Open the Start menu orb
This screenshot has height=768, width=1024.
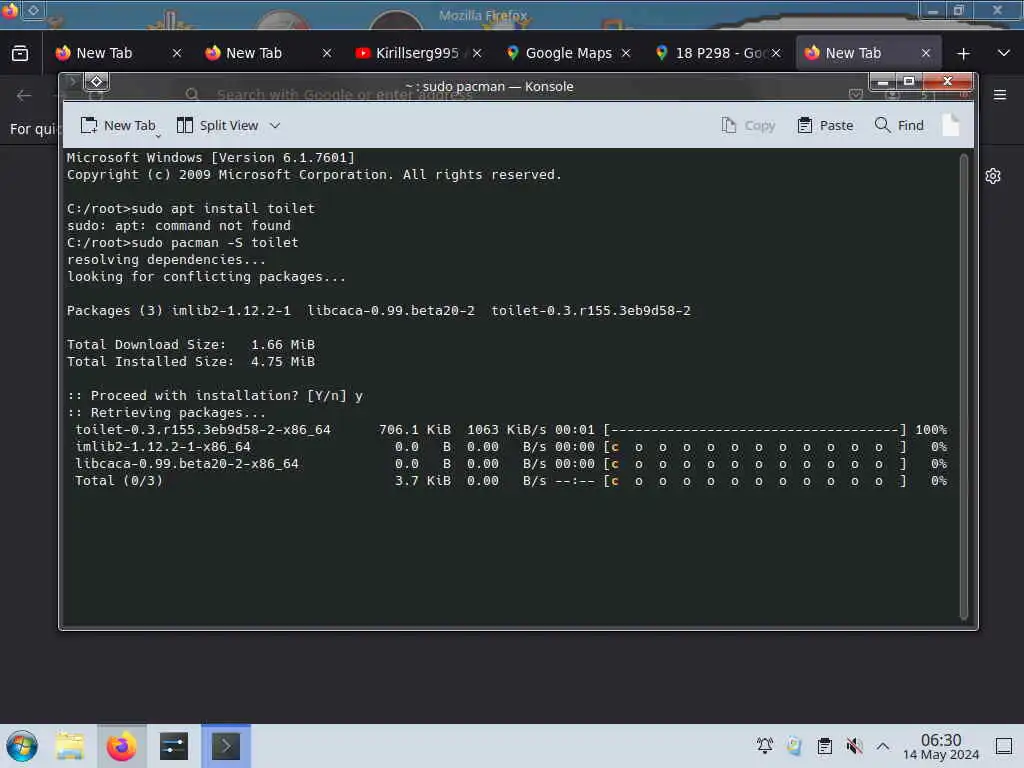coord(22,746)
